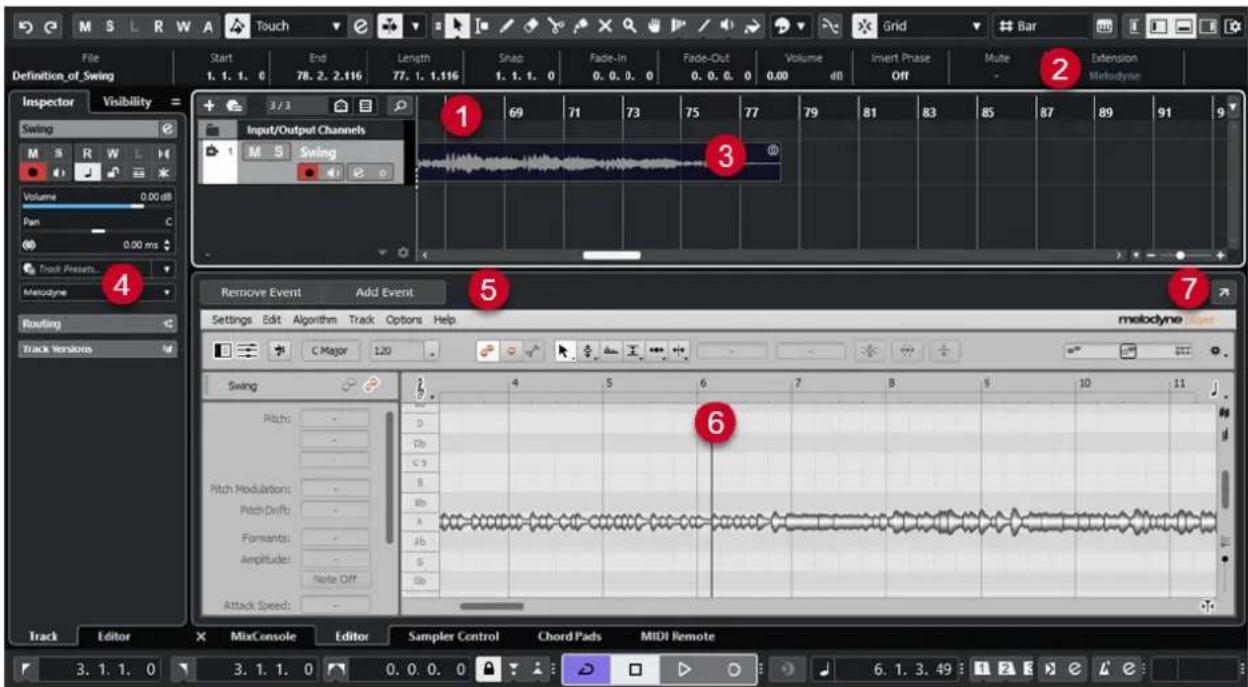Viewport: 1248px width, 687px height.
Task: Click Play in the transport bar
Action: pyautogui.click(x=686, y=667)
